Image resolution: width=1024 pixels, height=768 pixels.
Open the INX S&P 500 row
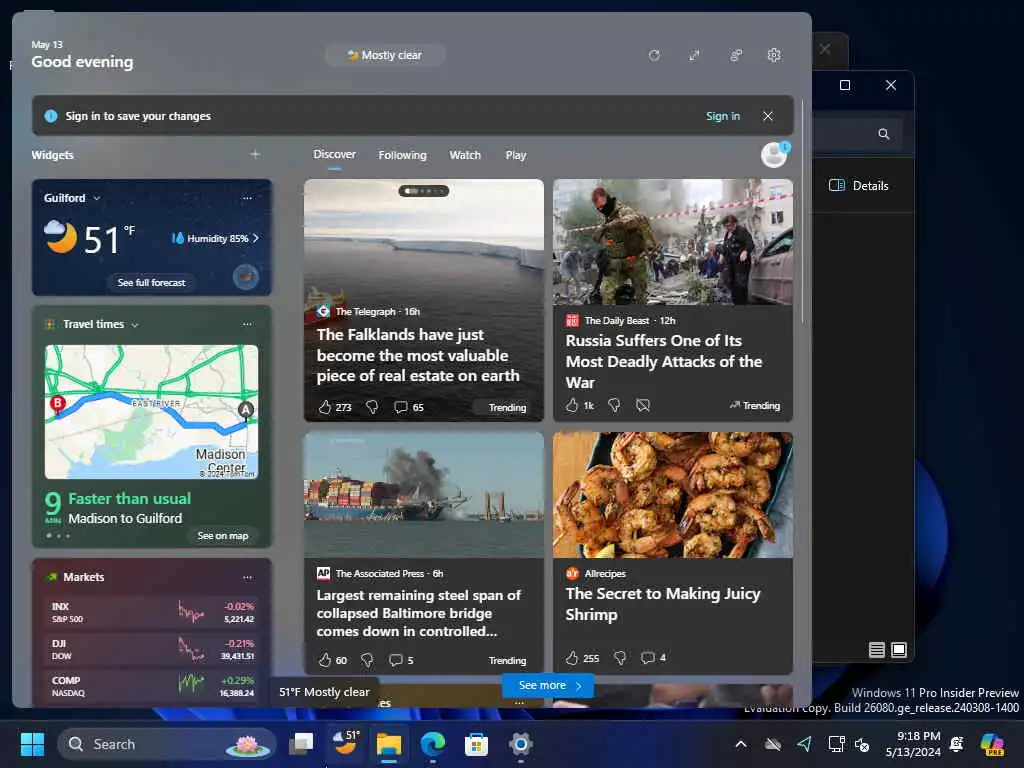(152, 612)
